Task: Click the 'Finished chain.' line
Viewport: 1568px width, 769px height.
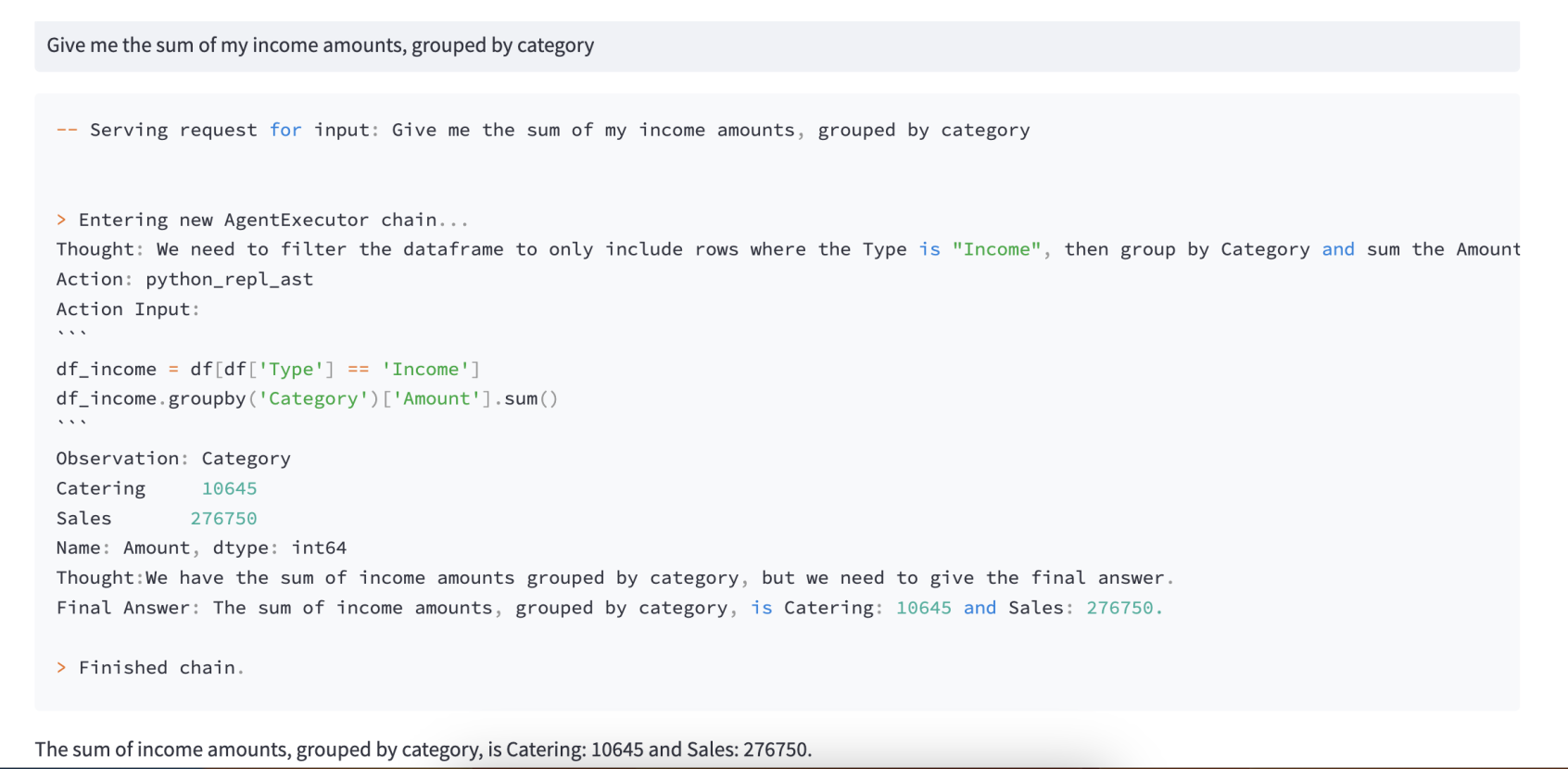Action: coord(150,668)
